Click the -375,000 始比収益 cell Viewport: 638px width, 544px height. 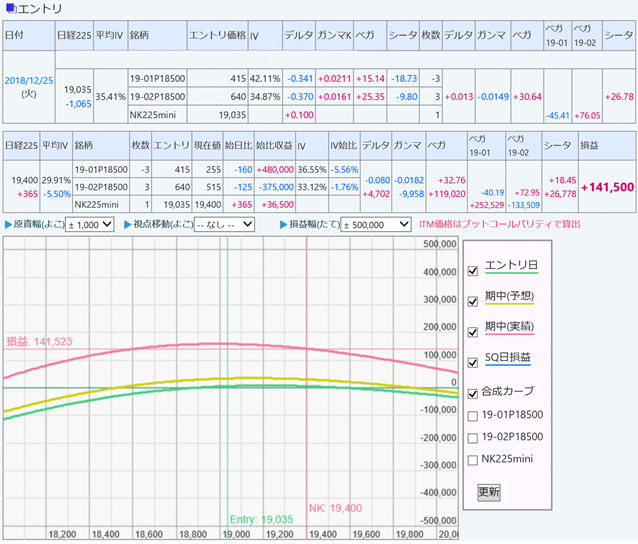click(276, 187)
